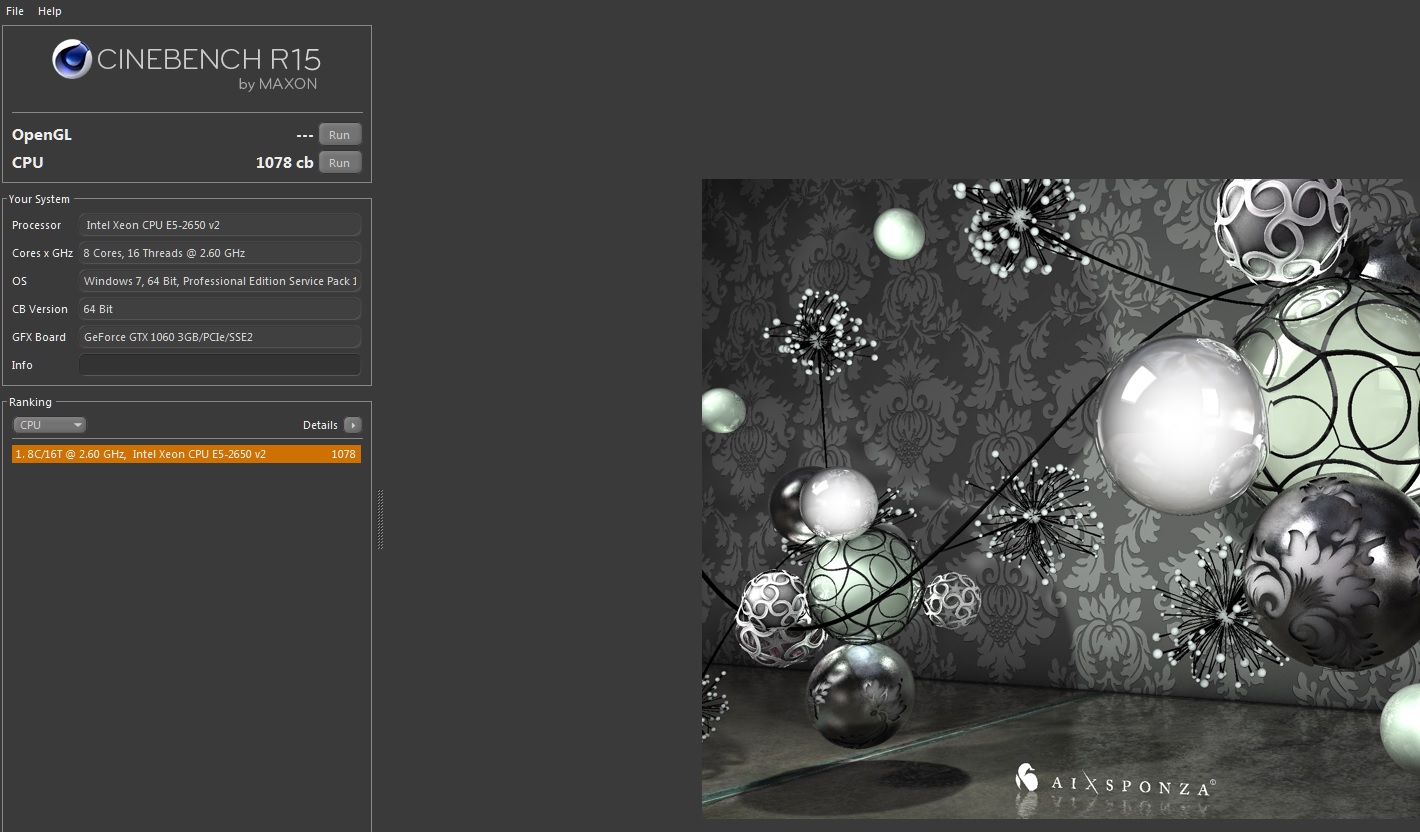This screenshot has height=832, width=1420.
Task: Click the CB Version '64 Bit' value
Action: click(220, 309)
